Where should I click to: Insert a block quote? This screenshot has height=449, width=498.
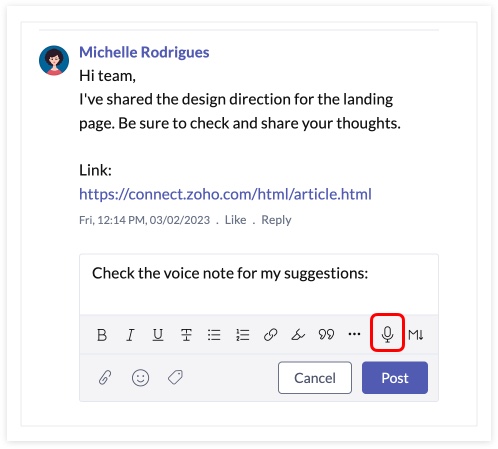point(326,334)
